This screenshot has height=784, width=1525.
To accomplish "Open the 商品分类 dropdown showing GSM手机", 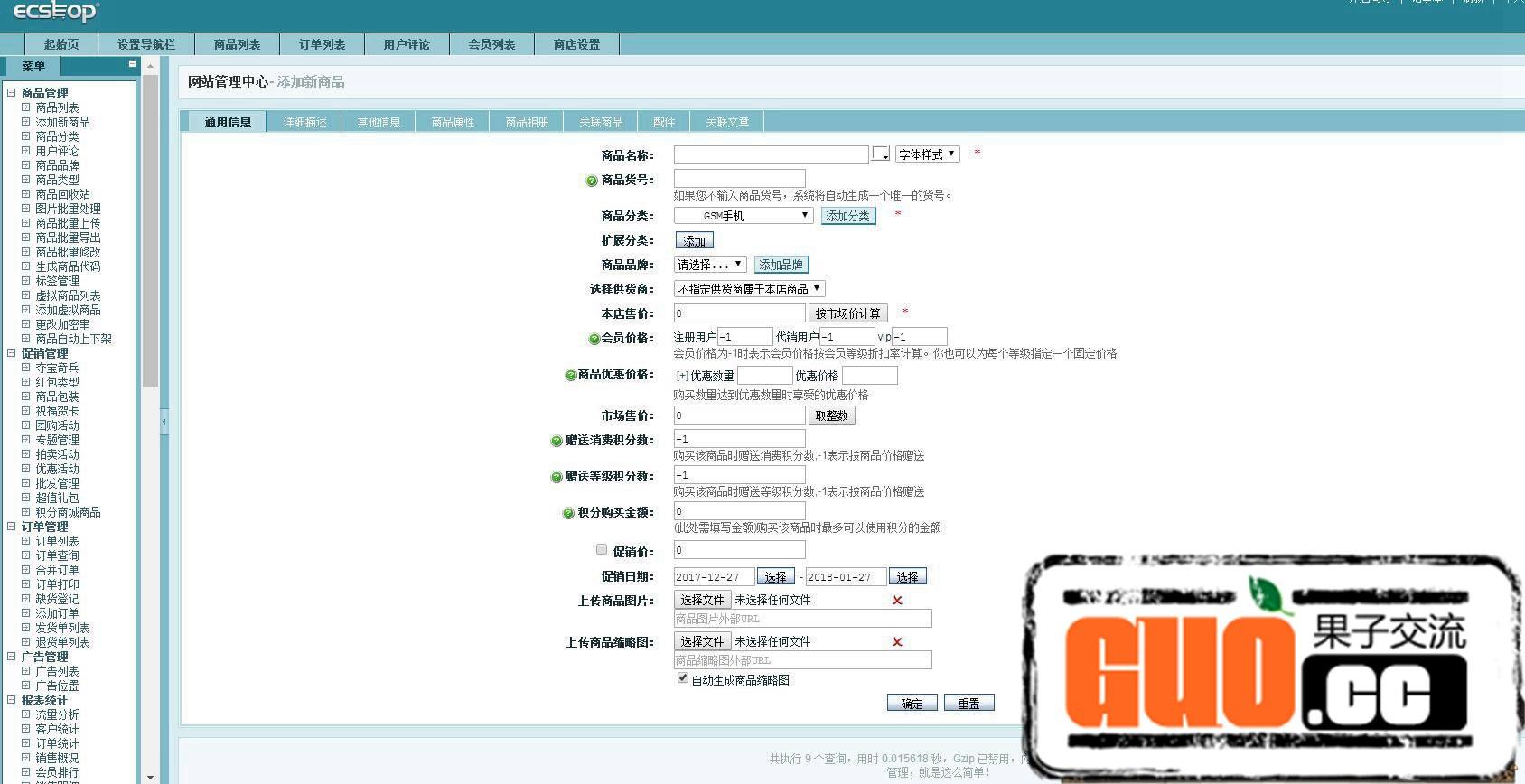I will click(744, 216).
